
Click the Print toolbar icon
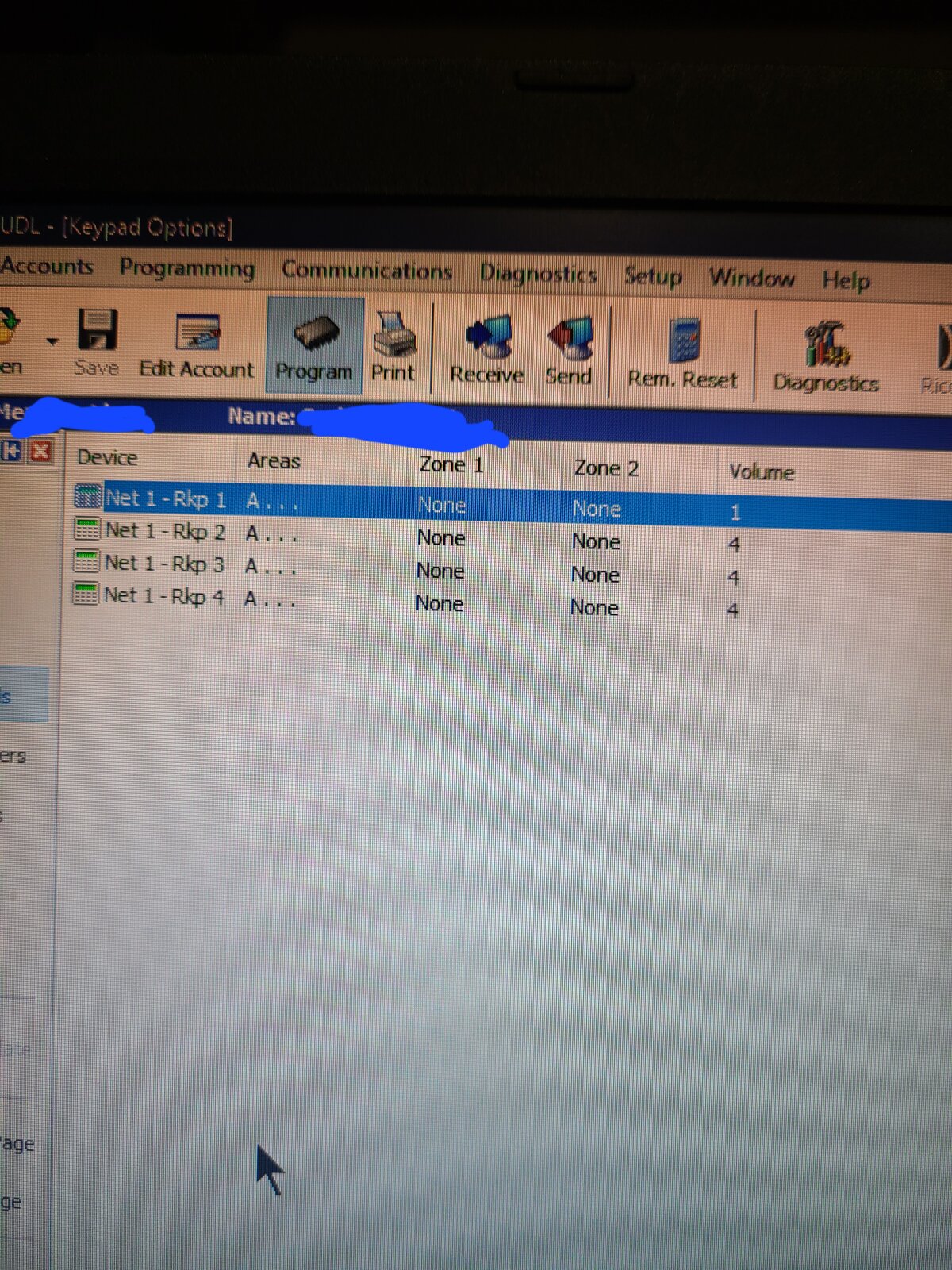(393, 335)
